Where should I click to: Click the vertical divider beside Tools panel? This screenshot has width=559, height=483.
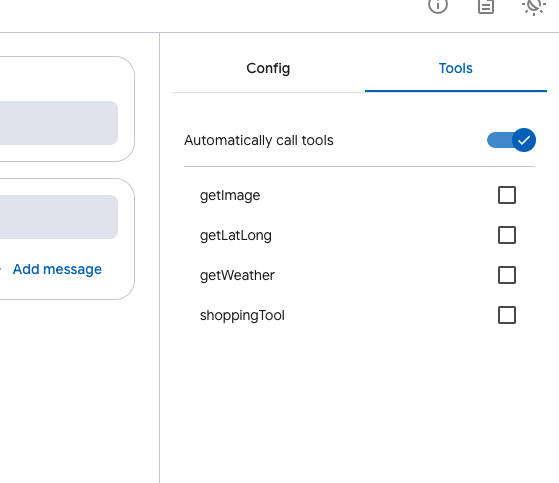coord(160,258)
